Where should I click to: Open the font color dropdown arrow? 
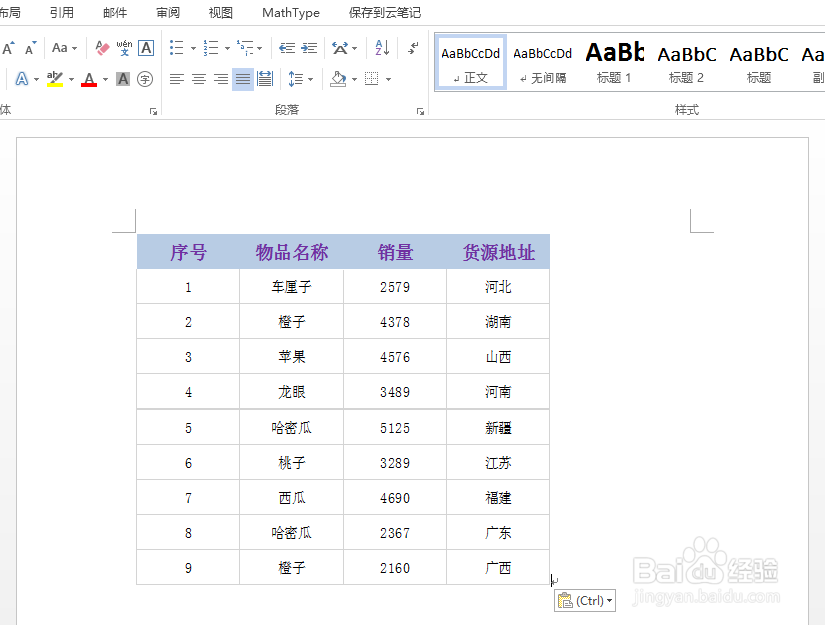click(105, 79)
